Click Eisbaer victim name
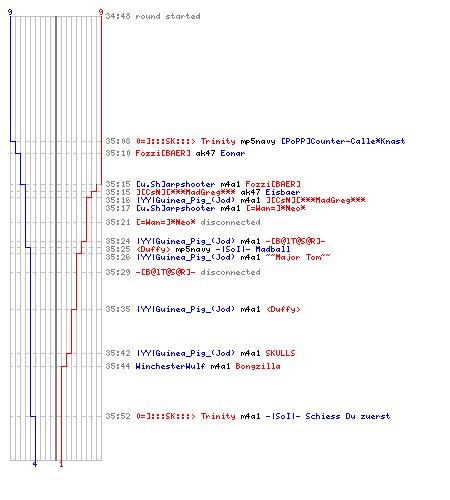 tap(283, 192)
